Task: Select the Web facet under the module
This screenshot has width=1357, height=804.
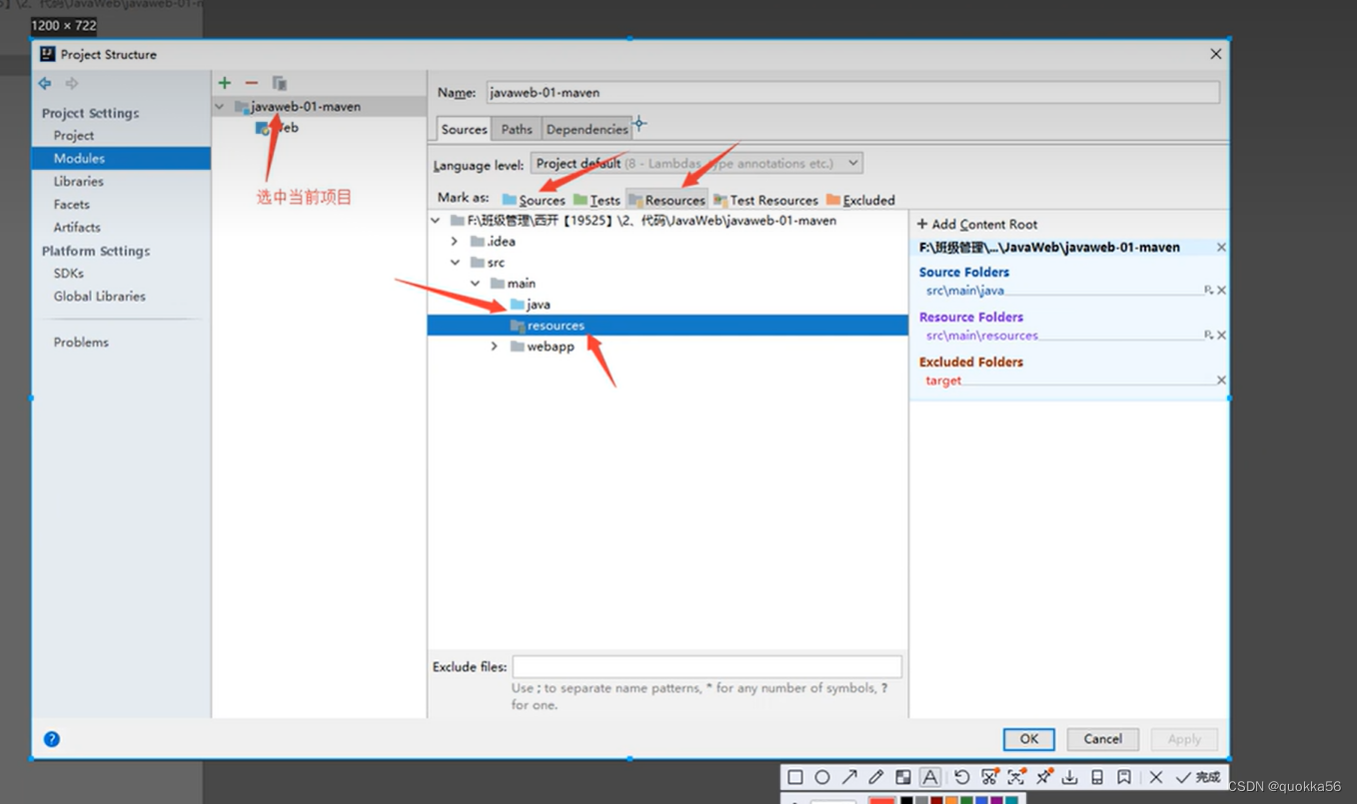Action: coord(277,128)
